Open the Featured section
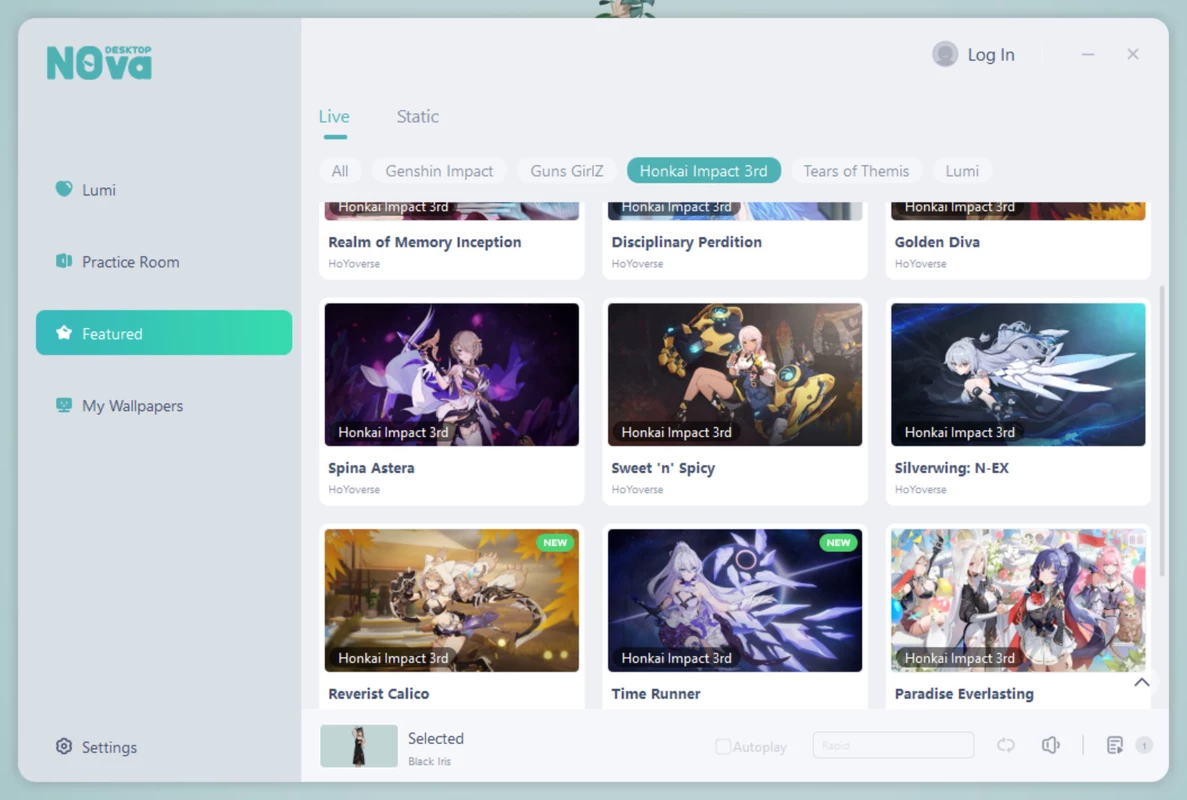1187x800 pixels. point(164,333)
